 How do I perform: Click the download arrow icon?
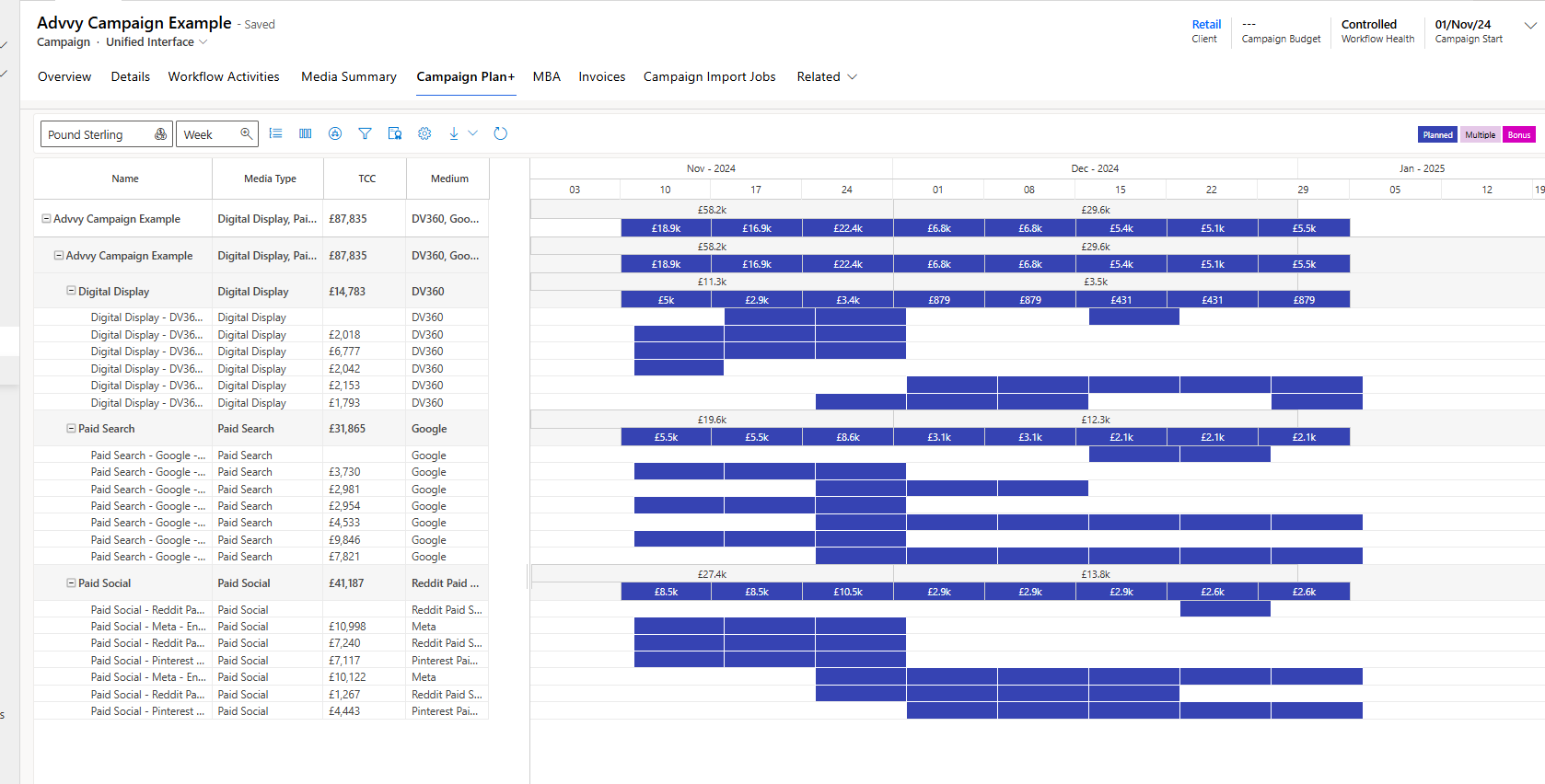pos(454,133)
